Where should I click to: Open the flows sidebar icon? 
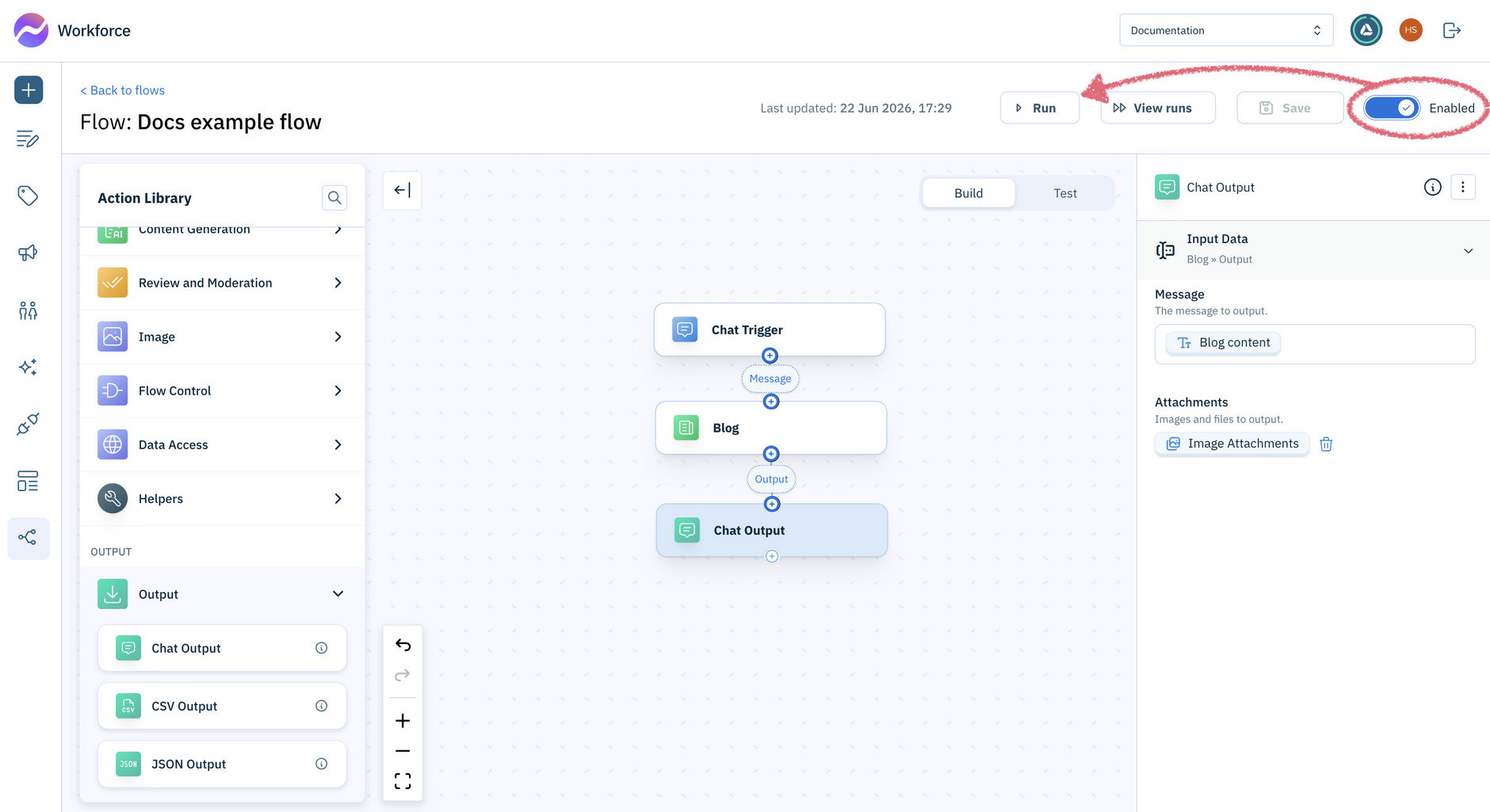29,539
